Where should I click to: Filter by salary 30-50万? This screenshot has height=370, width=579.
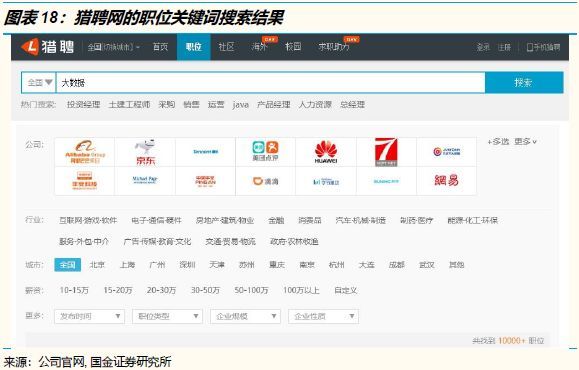[205, 290]
